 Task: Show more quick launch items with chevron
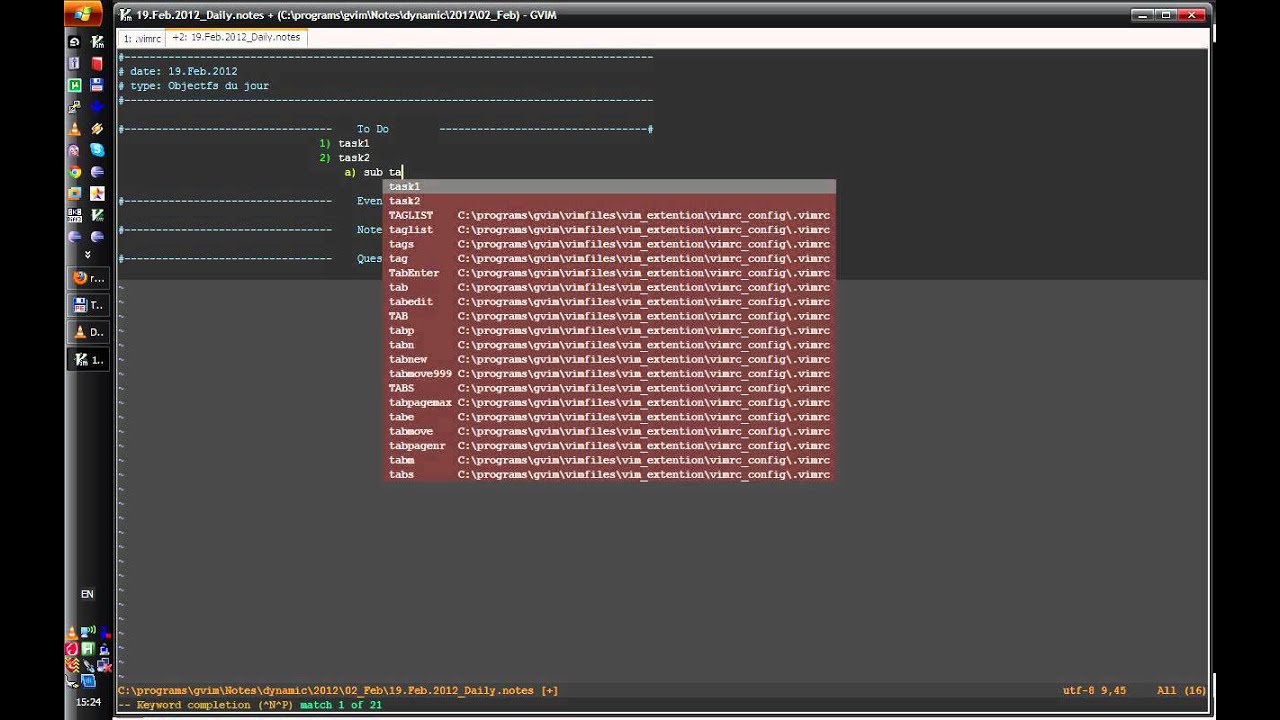click(x=87, y=254)
